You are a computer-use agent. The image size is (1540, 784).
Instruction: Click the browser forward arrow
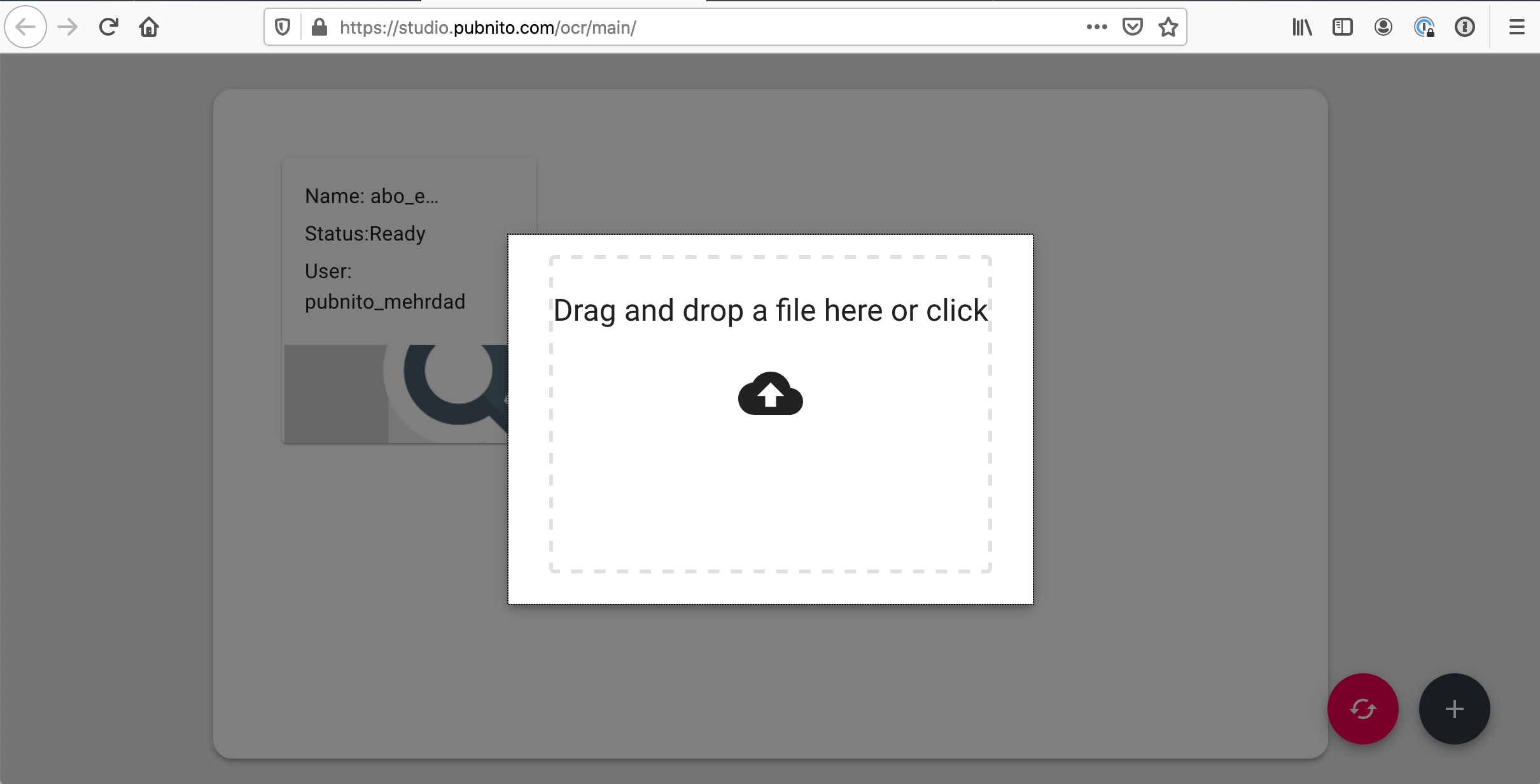tap(67, 27)
